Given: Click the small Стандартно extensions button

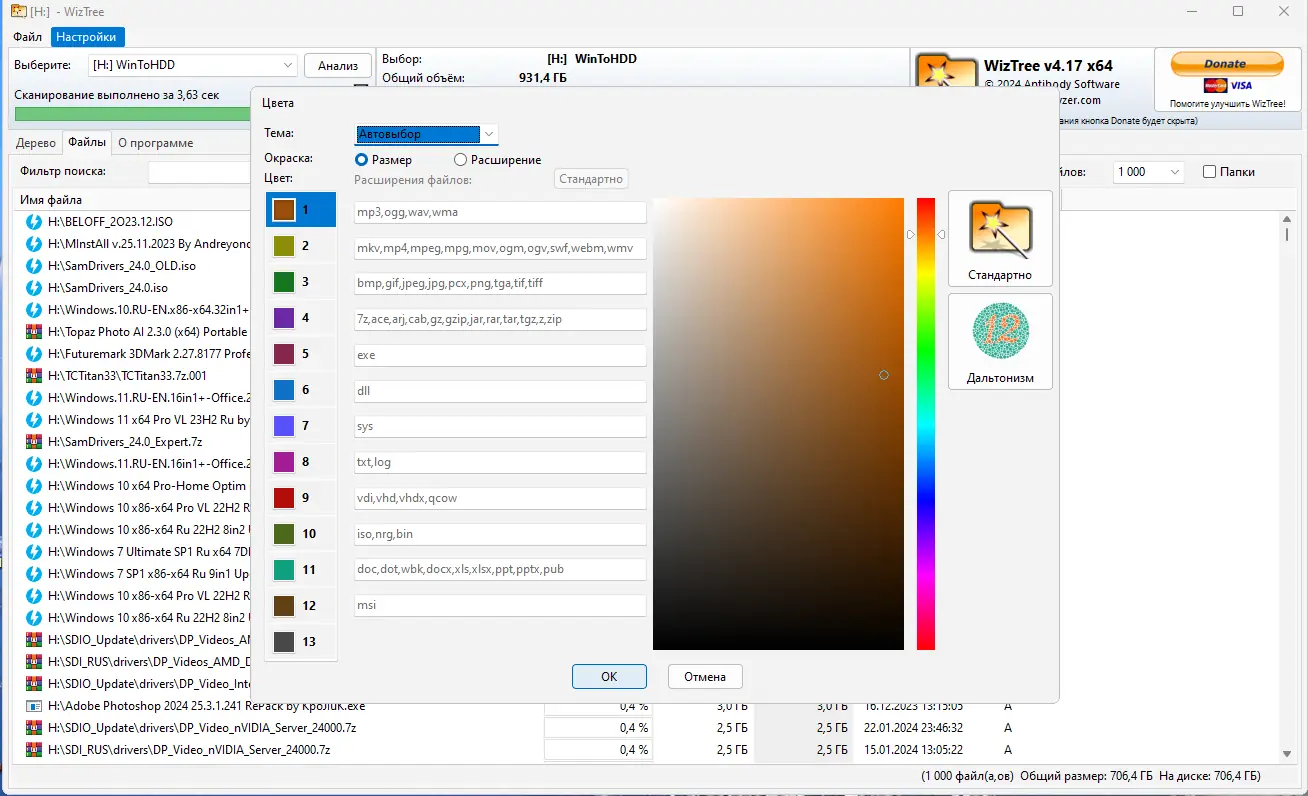Looking at the screenshot, I should click(x=592, y=179).
